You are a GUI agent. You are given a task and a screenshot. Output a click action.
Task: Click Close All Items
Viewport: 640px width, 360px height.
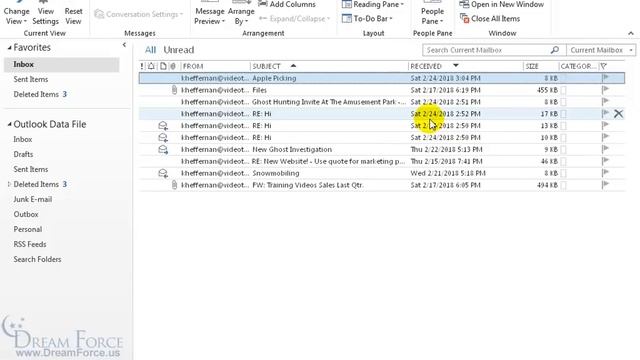pyautogui.click(x=490, y=19)
